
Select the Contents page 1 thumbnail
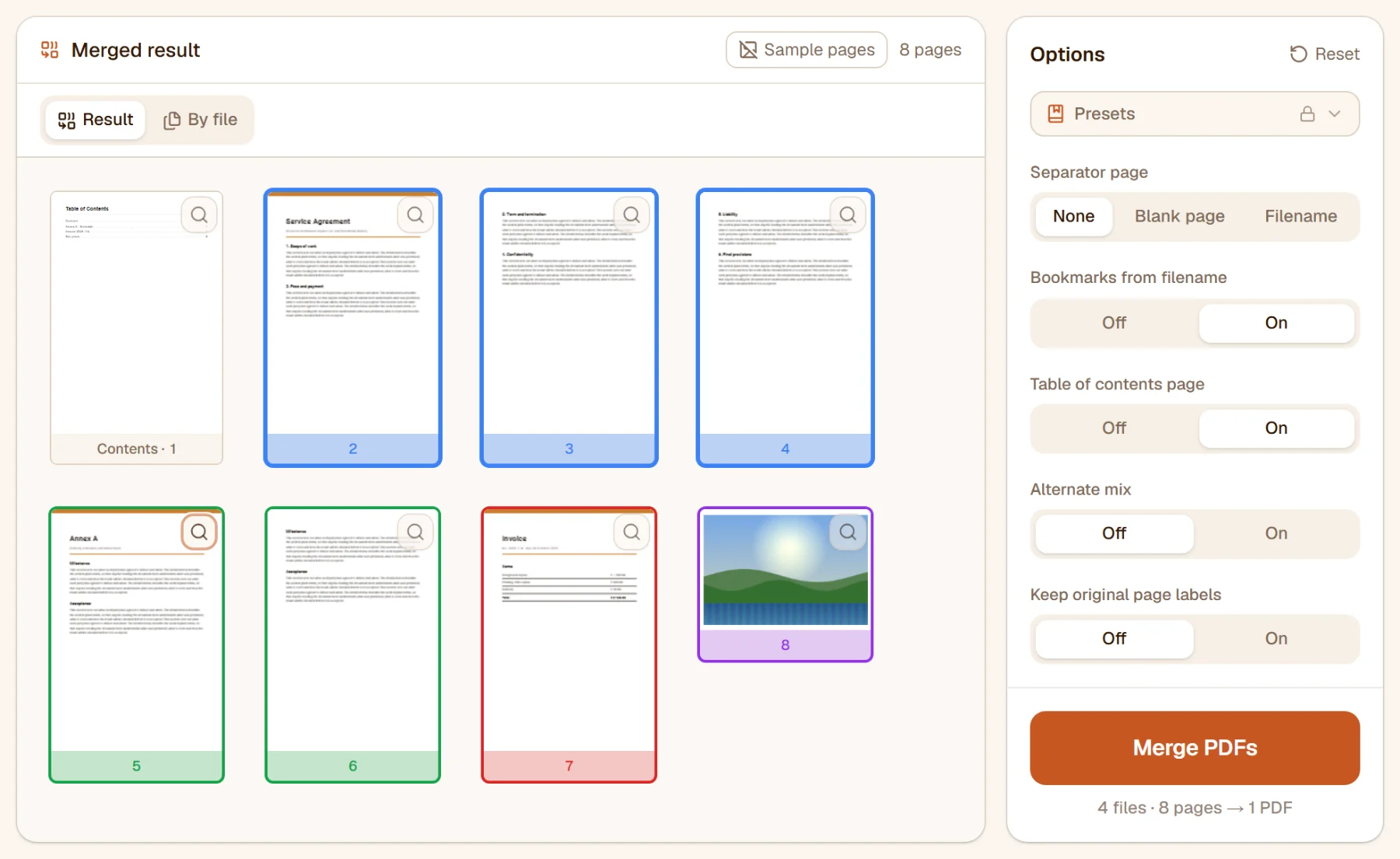click(137, 327)
